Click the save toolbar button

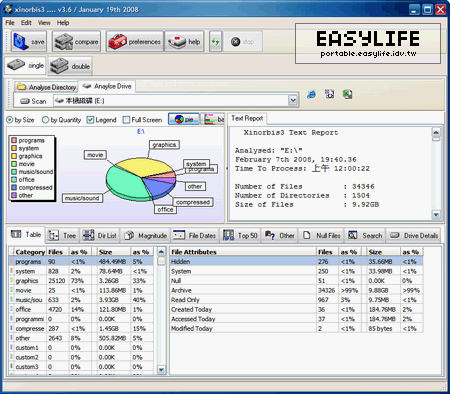[29, 42]
